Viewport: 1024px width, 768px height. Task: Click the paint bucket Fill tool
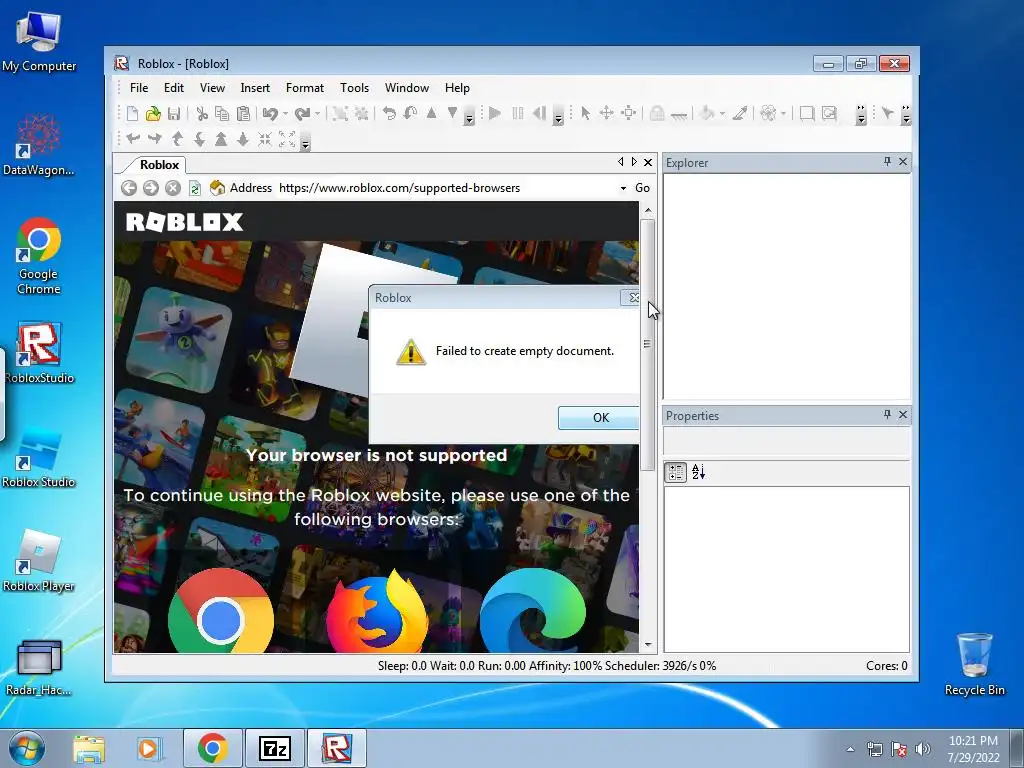click(707, 114)
